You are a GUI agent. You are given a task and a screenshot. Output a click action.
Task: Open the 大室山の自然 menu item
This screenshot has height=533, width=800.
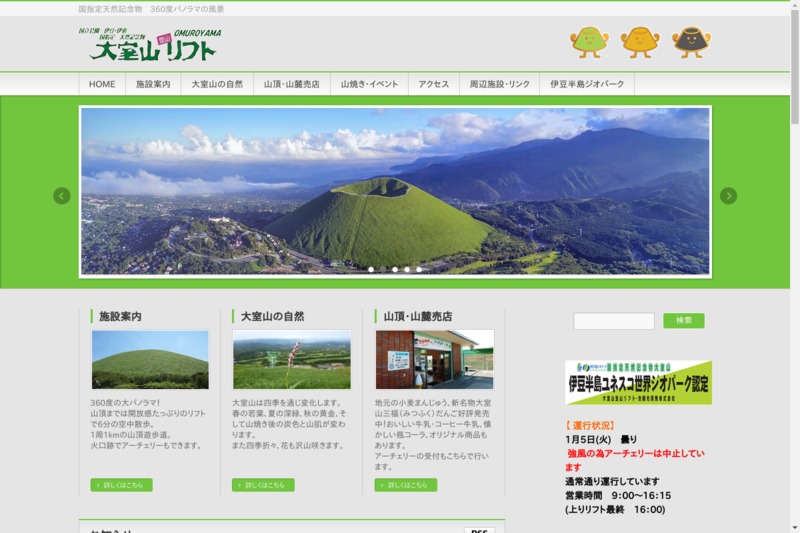(217, 85)
